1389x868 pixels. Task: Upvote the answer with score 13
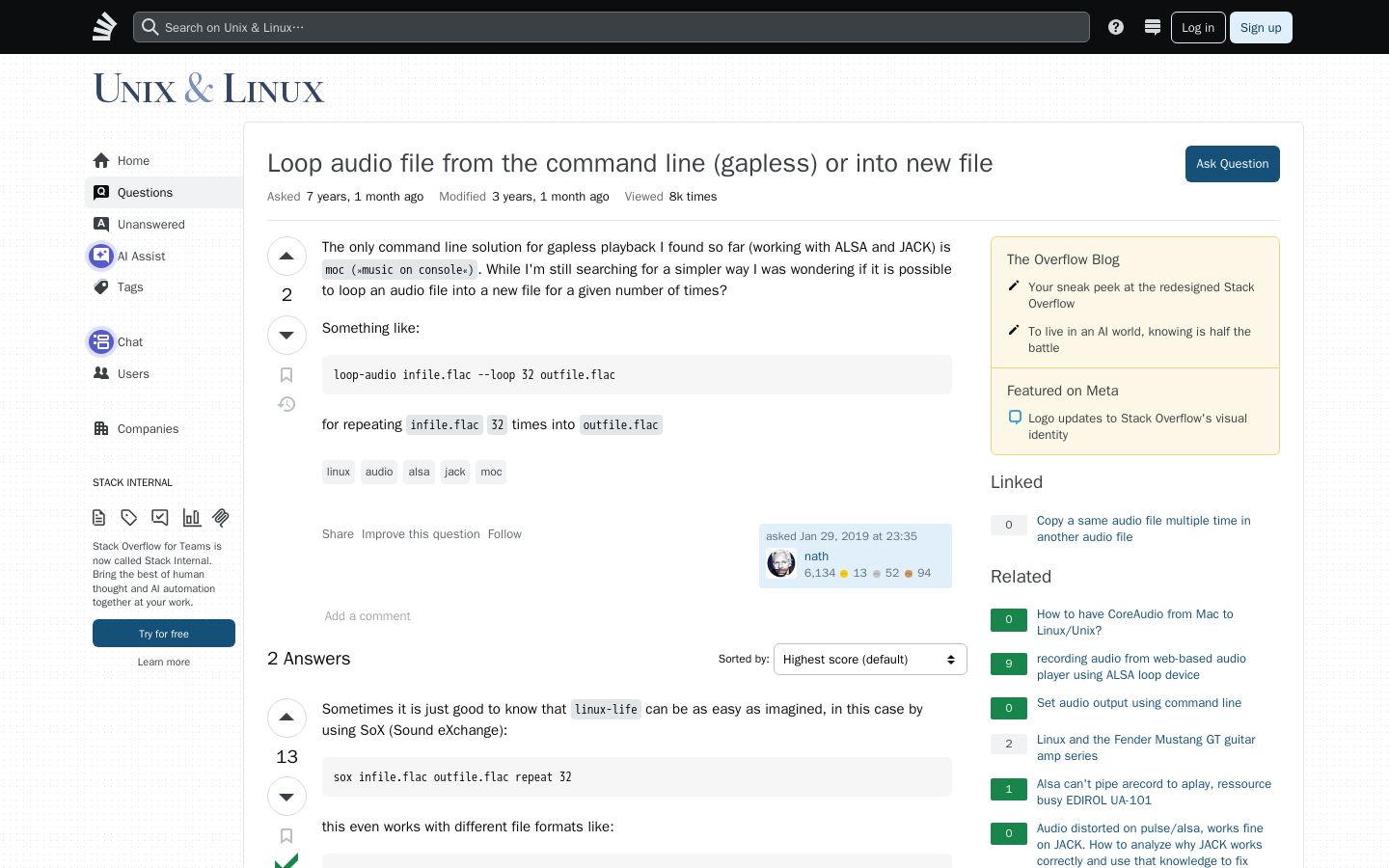tap(286, 718)
